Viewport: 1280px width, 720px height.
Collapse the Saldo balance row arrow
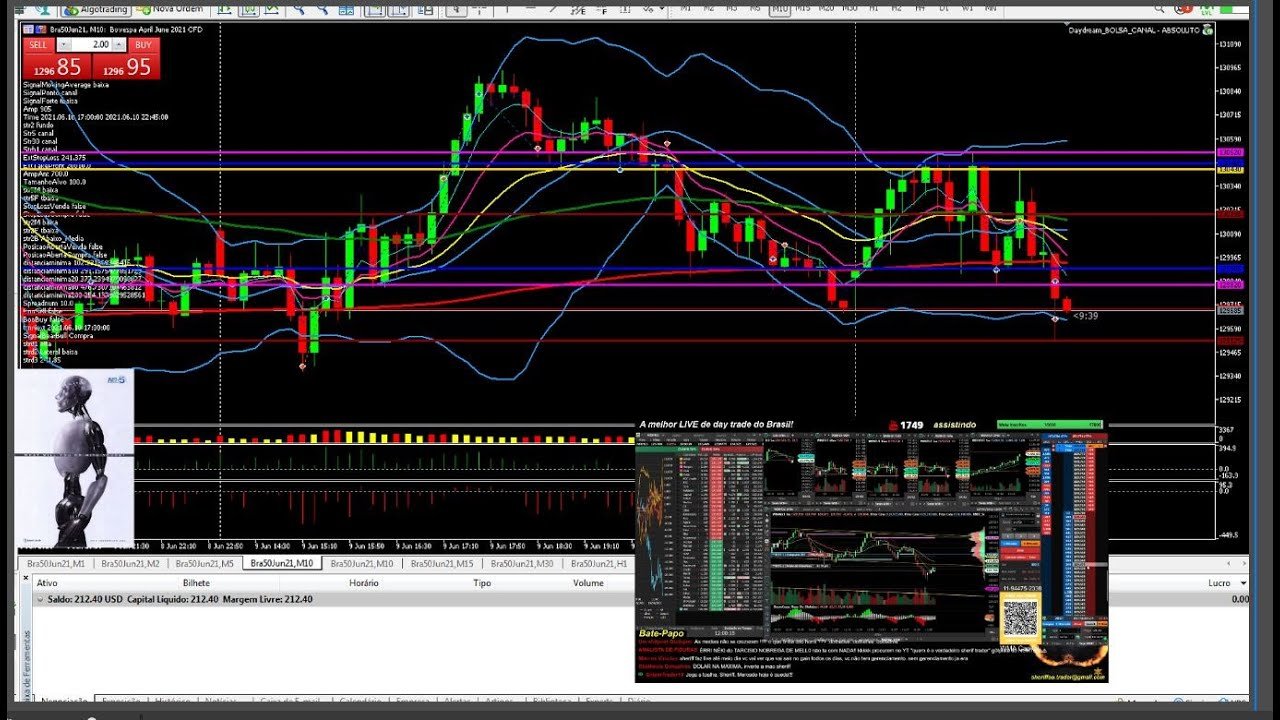point(40,600)
